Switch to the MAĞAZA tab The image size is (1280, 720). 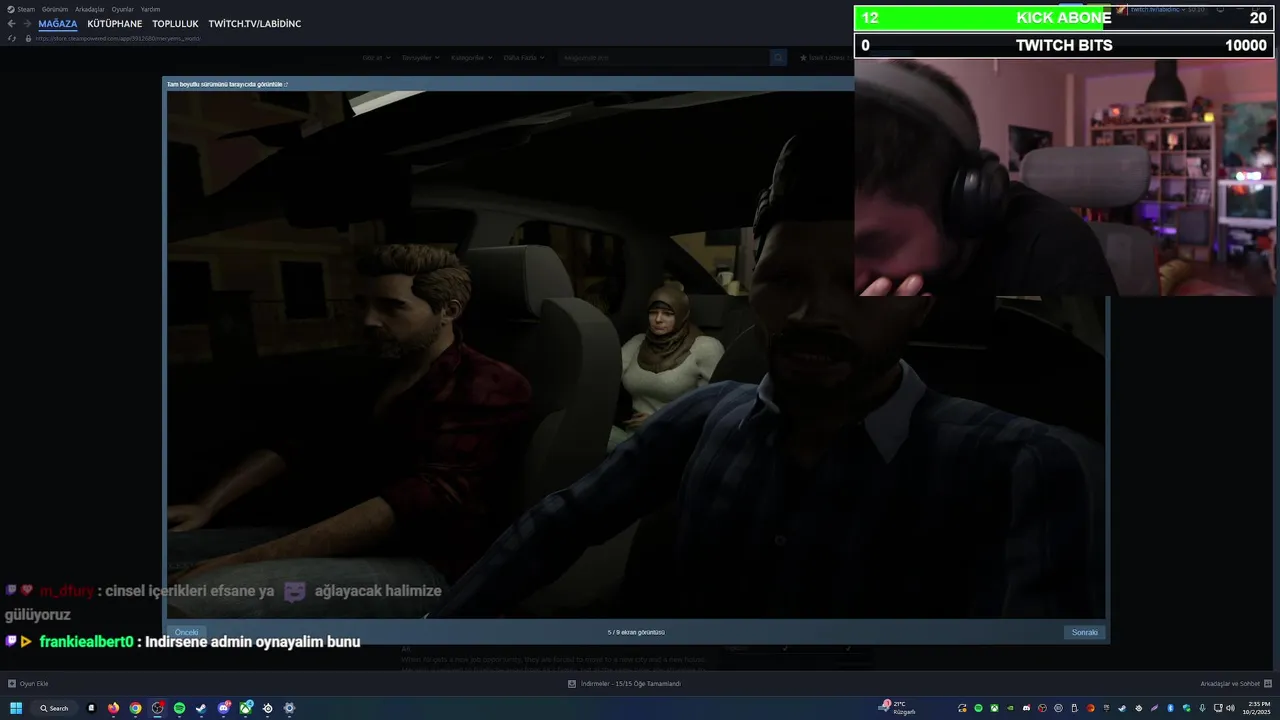[x=58, y=23]
